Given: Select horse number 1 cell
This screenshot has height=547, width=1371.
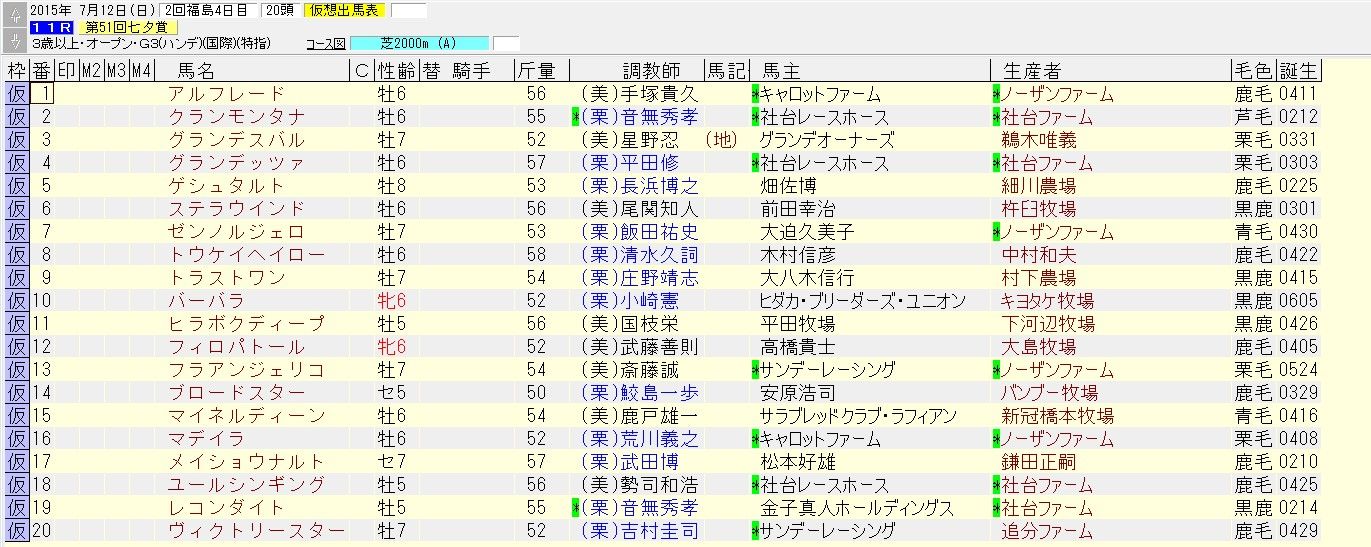Looking at the screenshot, I should point(42,94).
